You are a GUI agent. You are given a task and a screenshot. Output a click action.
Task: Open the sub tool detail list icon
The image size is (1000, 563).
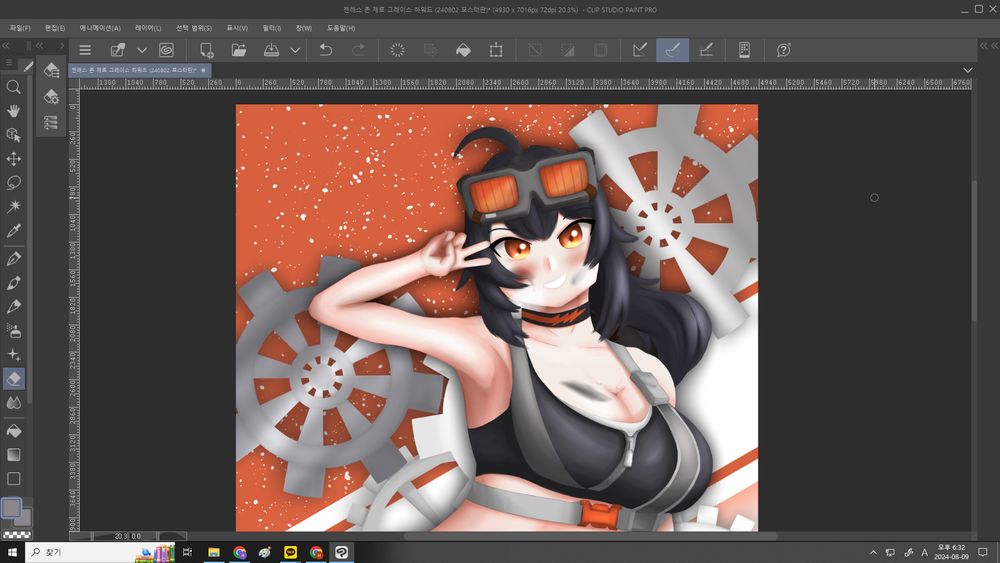[x=52, y=122]
